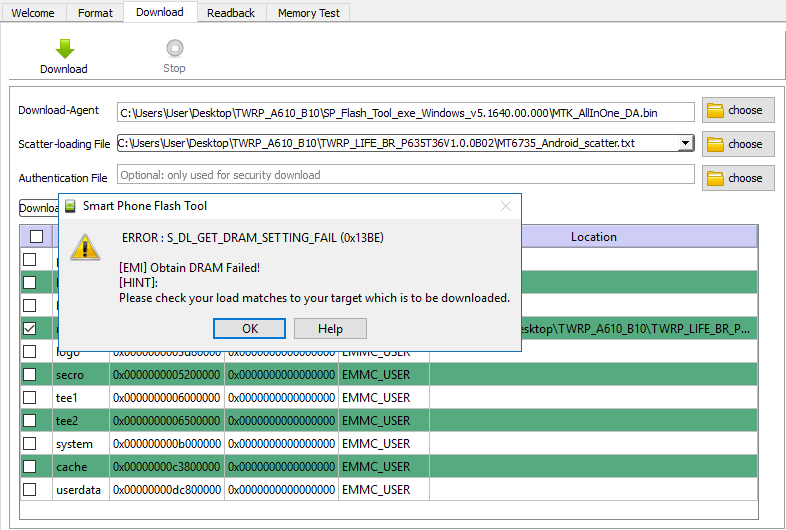Image resolution: width=786 pixels, height=530 pixels.
Task: Click OK in the error dialog
Action: pos(250,329)
